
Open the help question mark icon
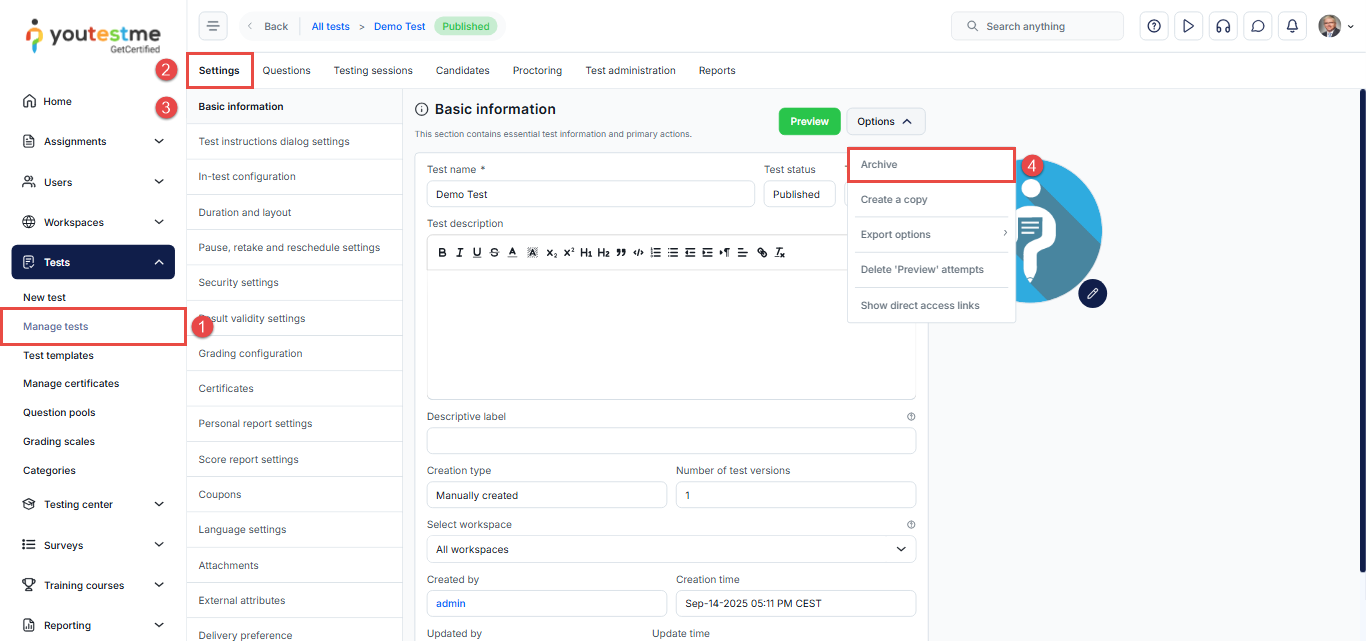(x=1154, y=26)
